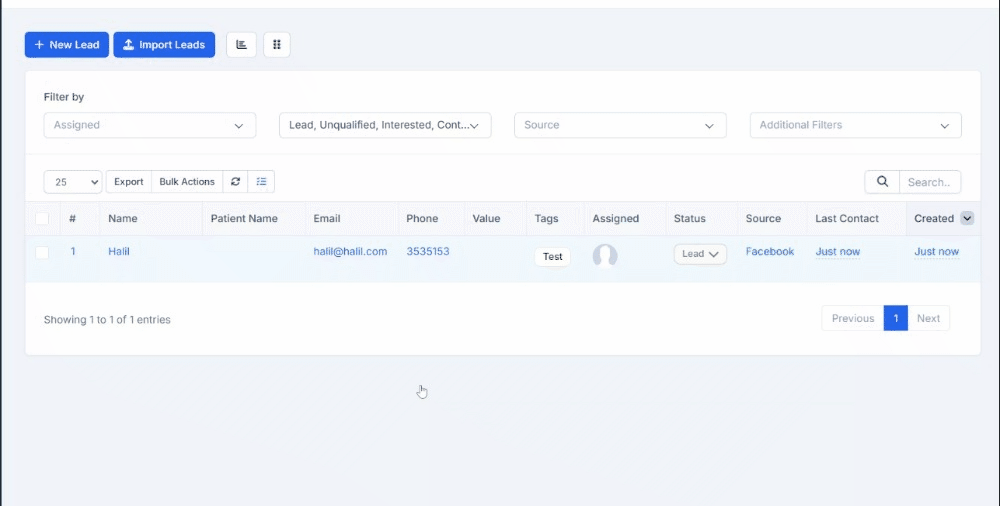Tick the select-all header checkbox
The image size is (1000, 506).
(42, 218)
